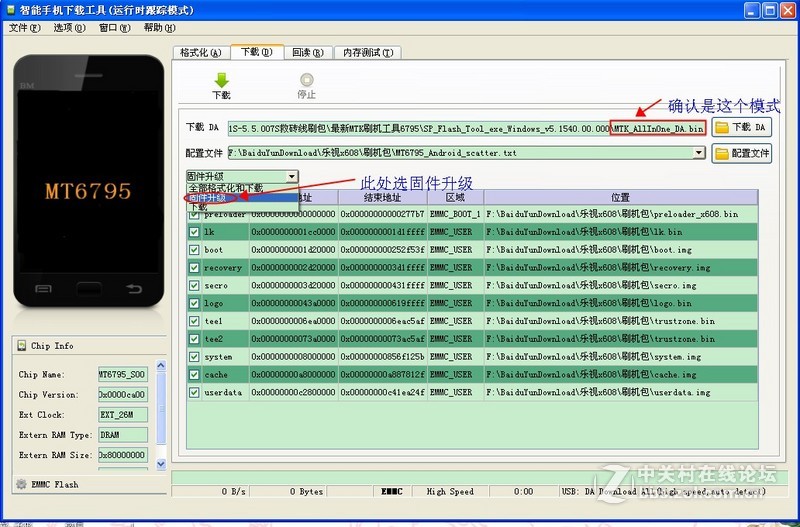Screen dimensions: 800x527
Task: Uncheck the boot partition checkbox
Action: coord(194,249)
